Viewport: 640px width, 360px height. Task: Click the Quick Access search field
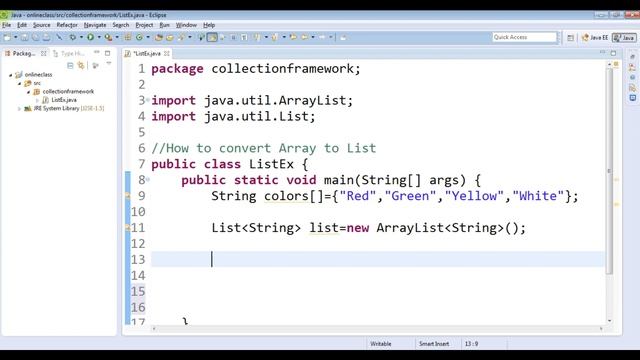pyautogui.click(x=524, y=37)
